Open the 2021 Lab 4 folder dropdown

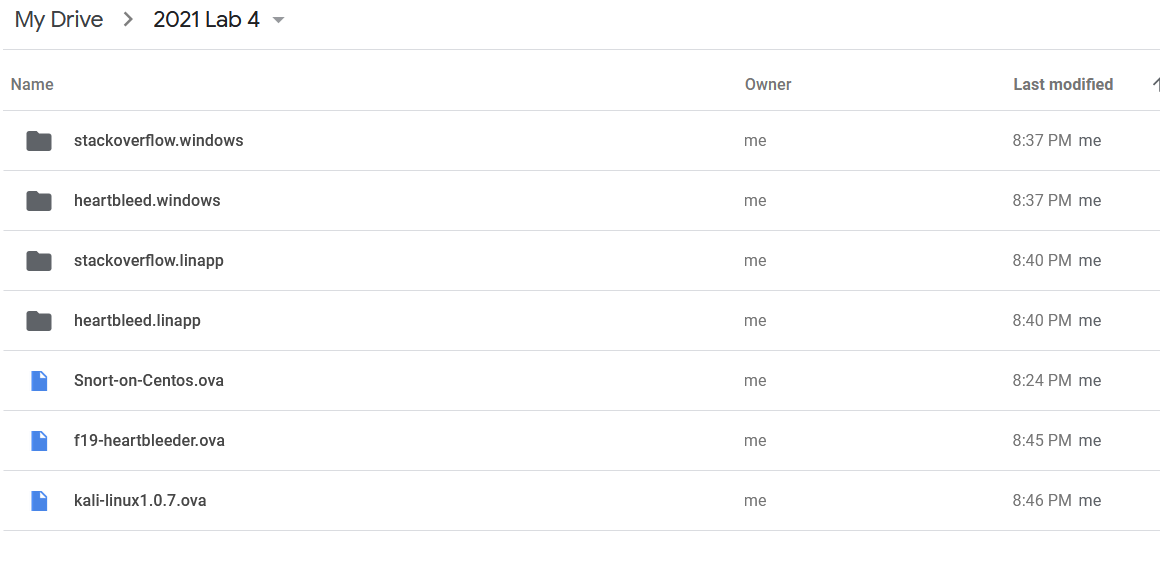click(278, 21)
